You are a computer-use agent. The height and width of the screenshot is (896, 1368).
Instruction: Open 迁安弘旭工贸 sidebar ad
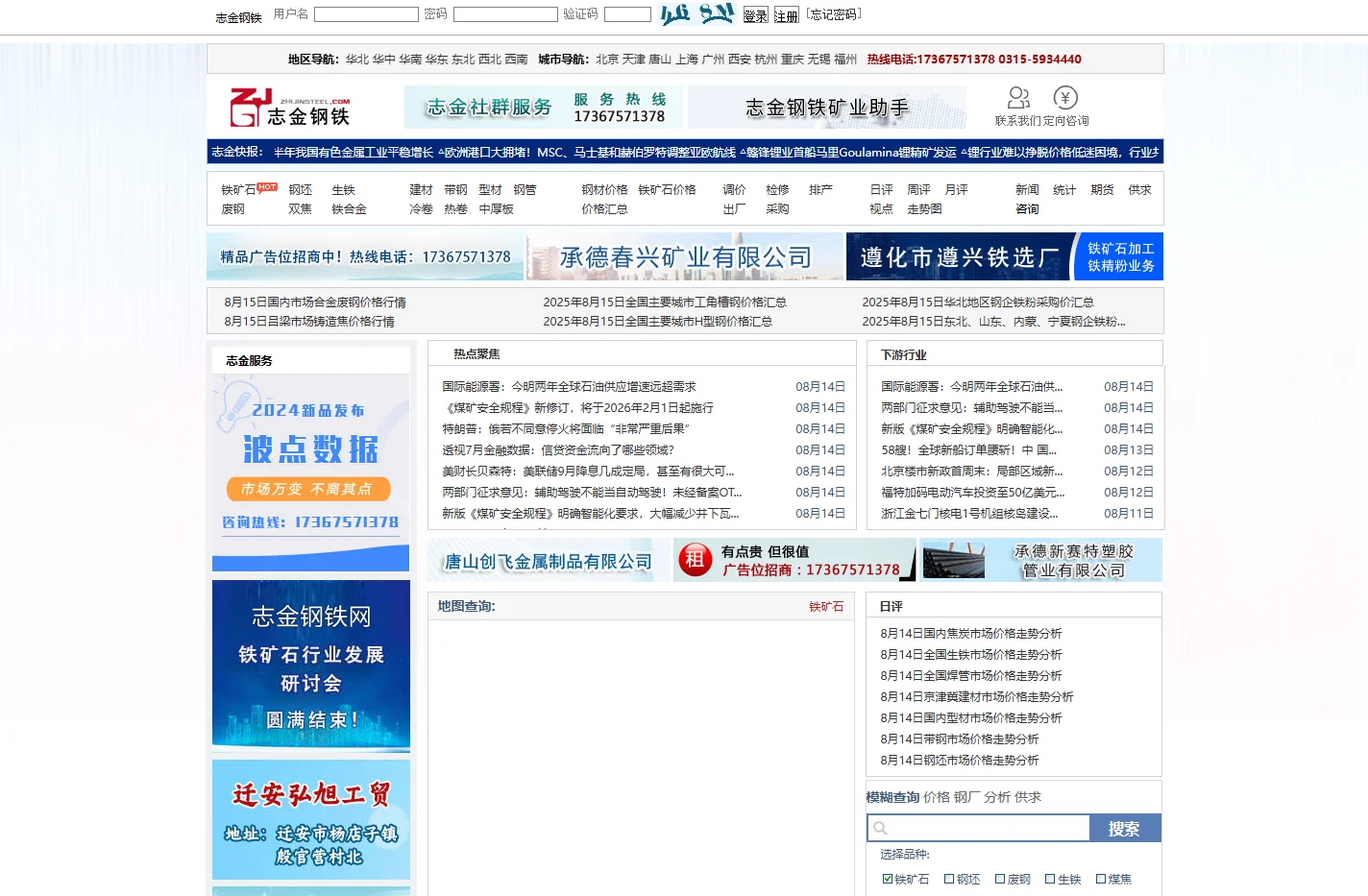[x=310, y=819]
